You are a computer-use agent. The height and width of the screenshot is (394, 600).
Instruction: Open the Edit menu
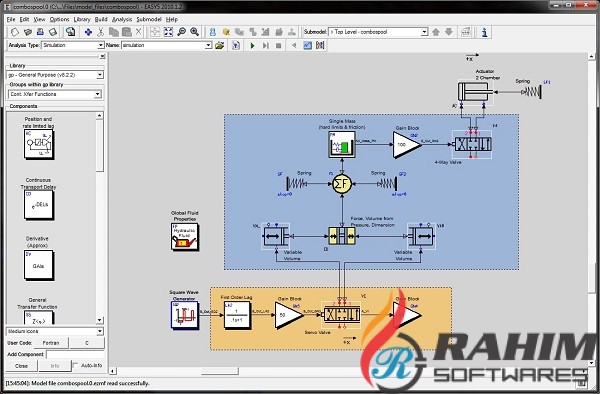pos(24,19)
